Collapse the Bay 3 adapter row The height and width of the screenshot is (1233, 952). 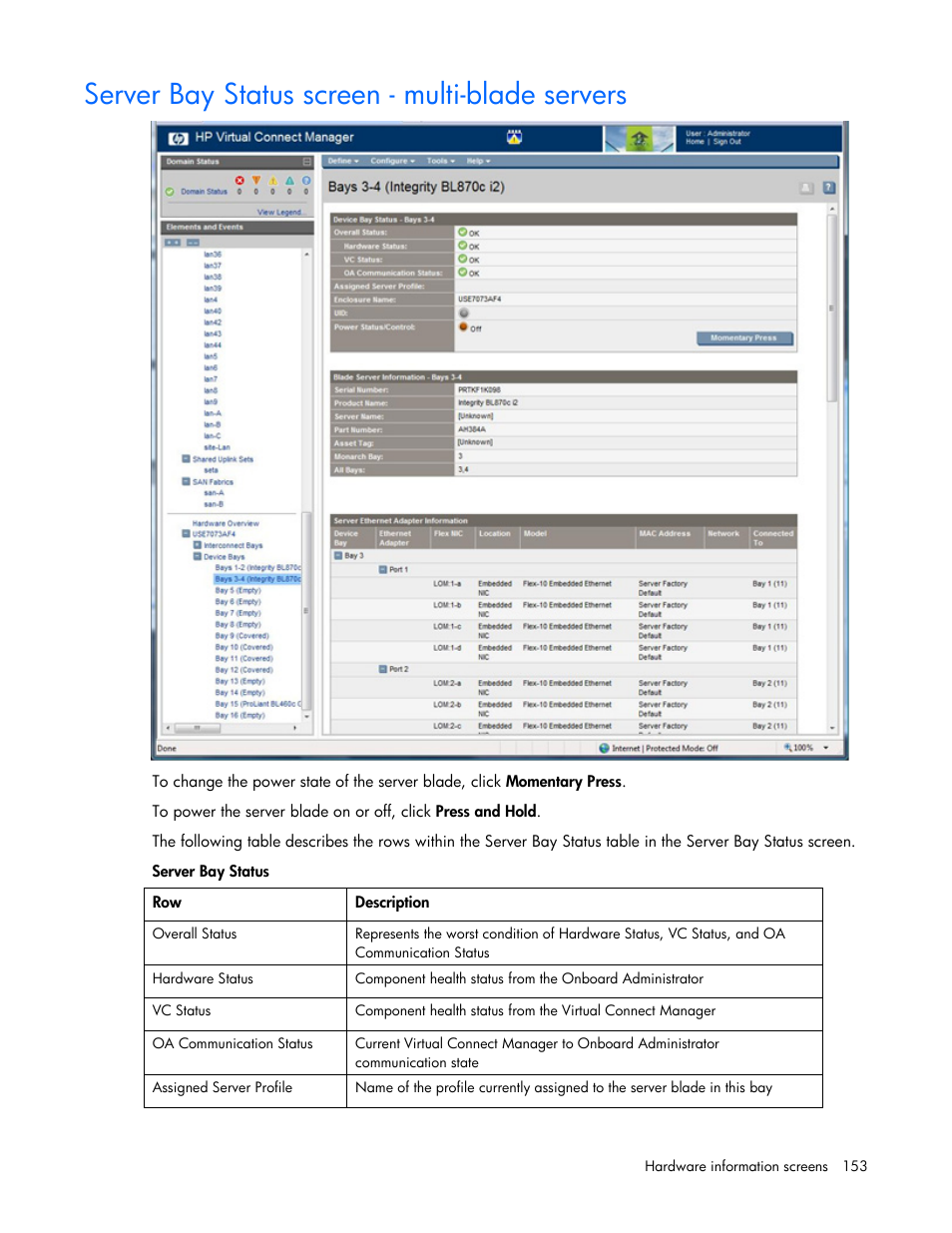[x=338, y=556]
